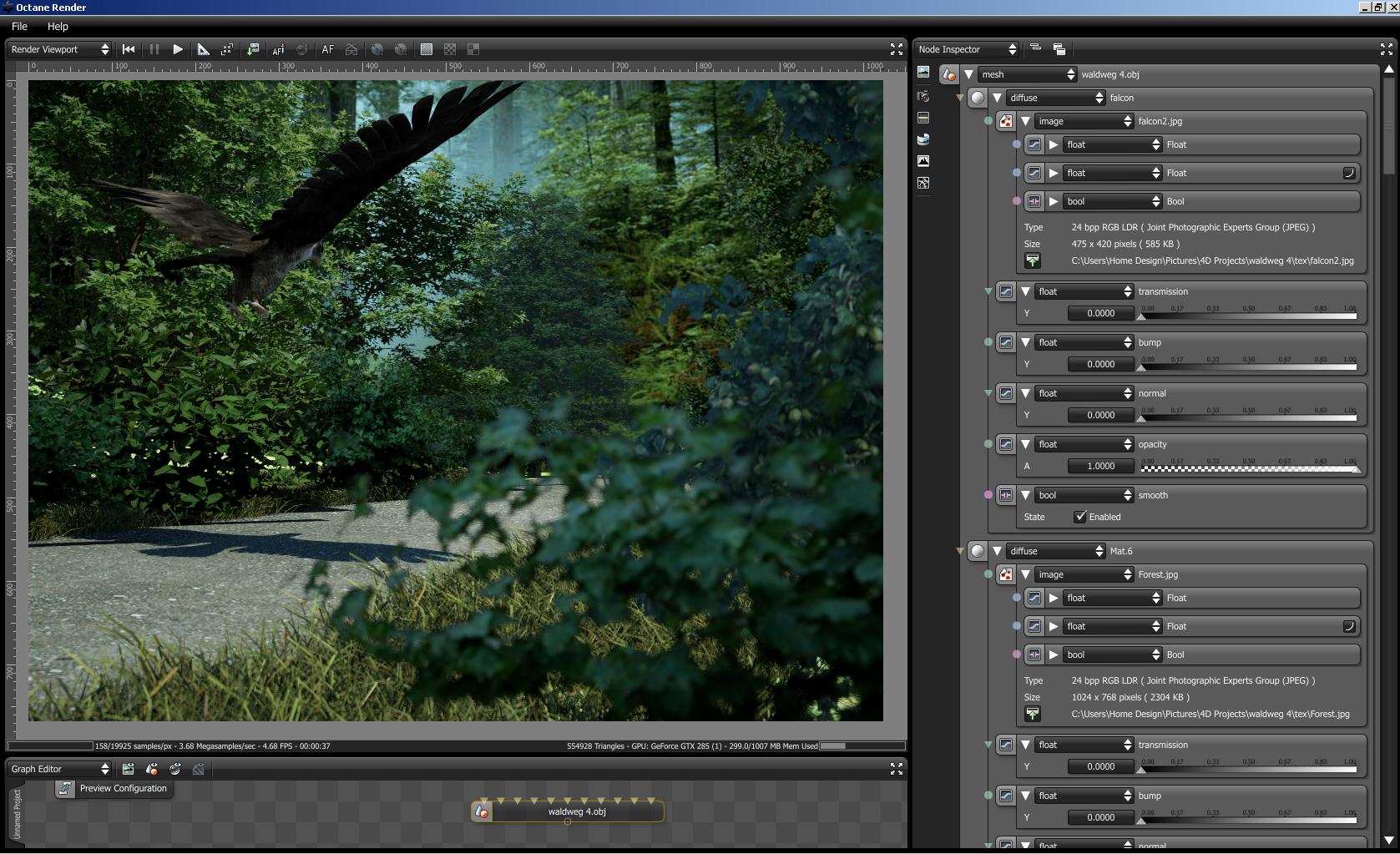Open the image preview sidebar icon in Node Inspector

[923, 73]
